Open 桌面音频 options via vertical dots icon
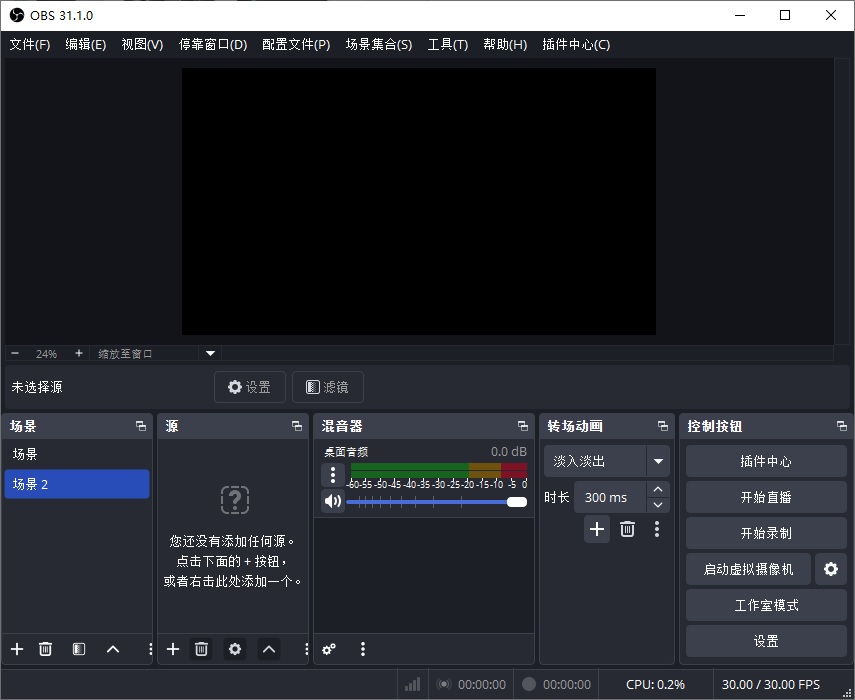 [333, 475]
